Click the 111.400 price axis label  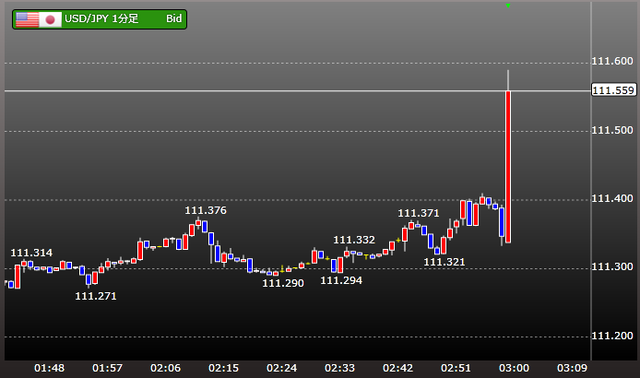(x=612, y=199)
